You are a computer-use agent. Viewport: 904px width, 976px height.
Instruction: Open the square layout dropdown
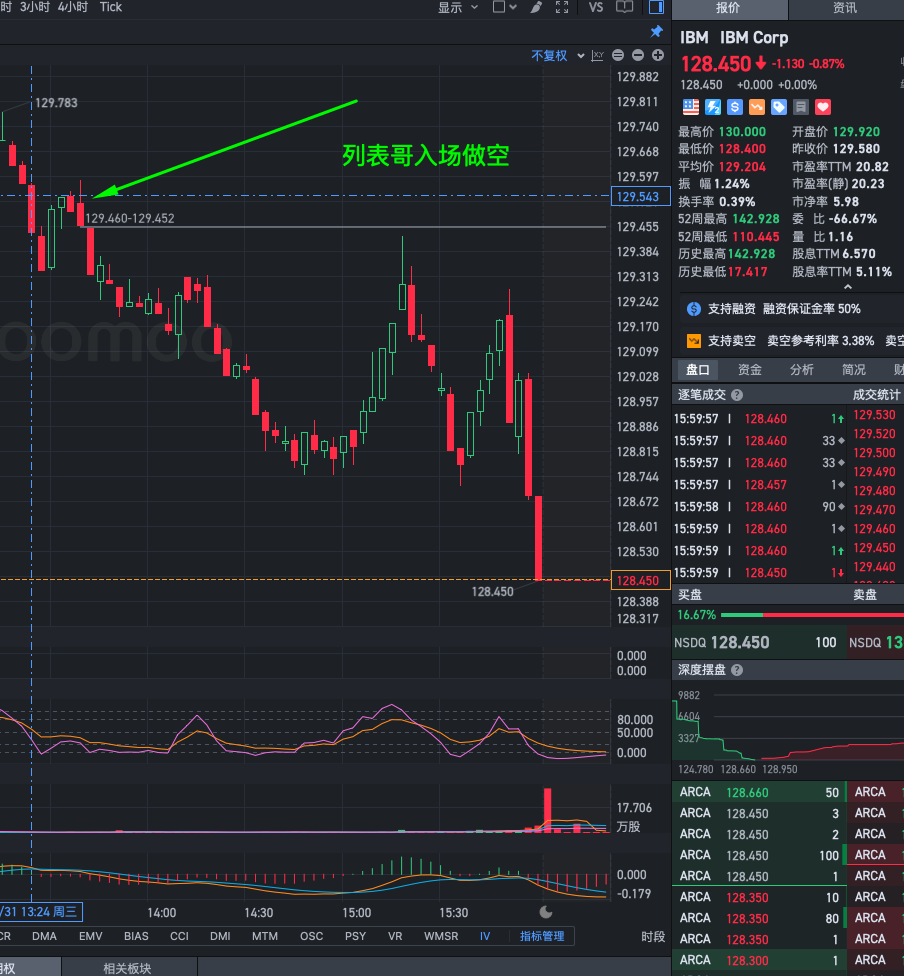(504, 7)
